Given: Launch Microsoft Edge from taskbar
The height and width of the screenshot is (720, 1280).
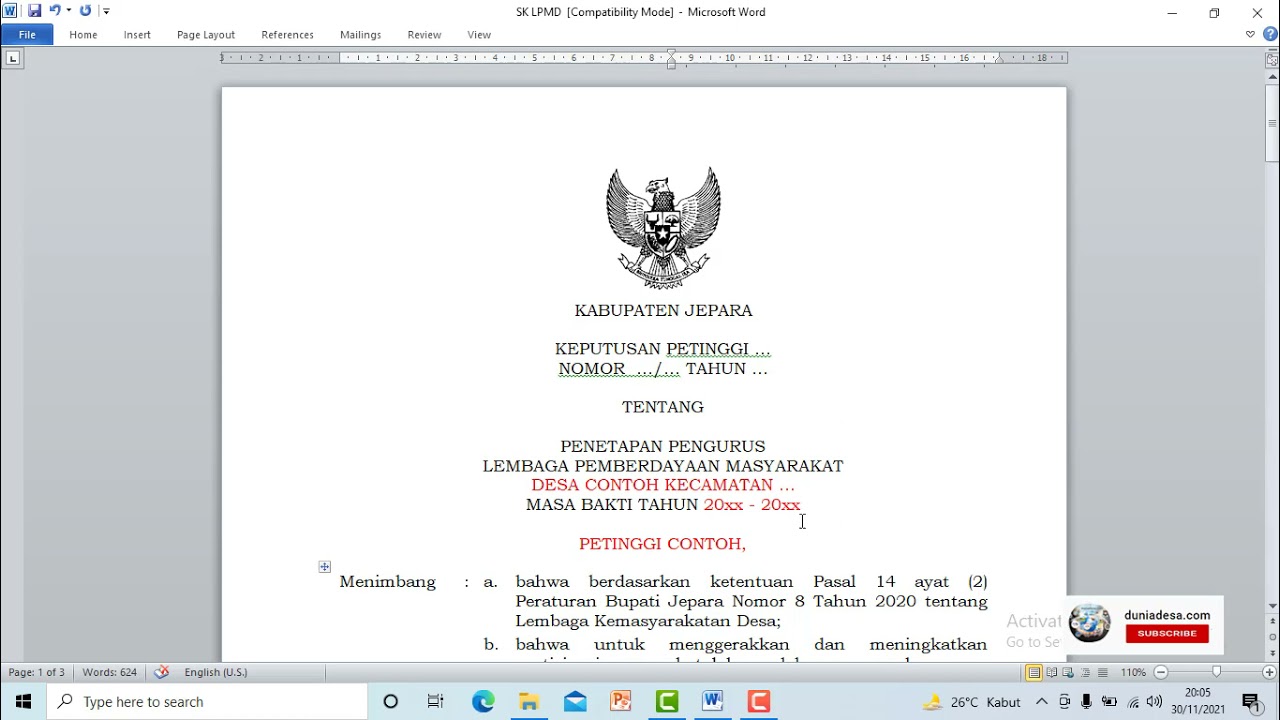Looking at the screenshot, I should (483, 702).
